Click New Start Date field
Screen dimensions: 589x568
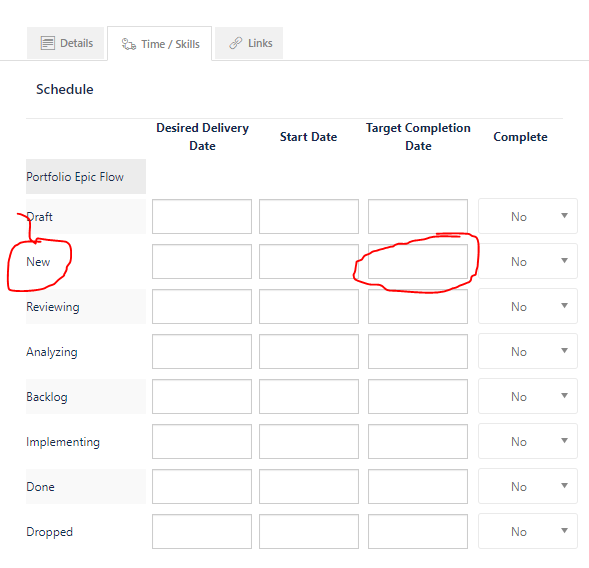pyautogui.click(x=309, y=261)
